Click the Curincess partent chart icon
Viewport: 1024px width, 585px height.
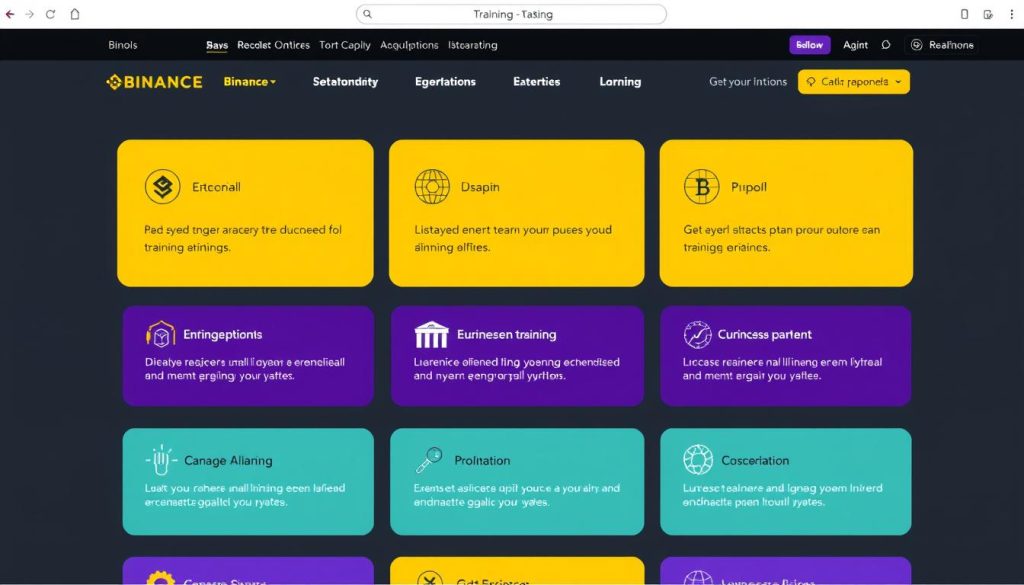pyautogui.click(x=697, y=334)
